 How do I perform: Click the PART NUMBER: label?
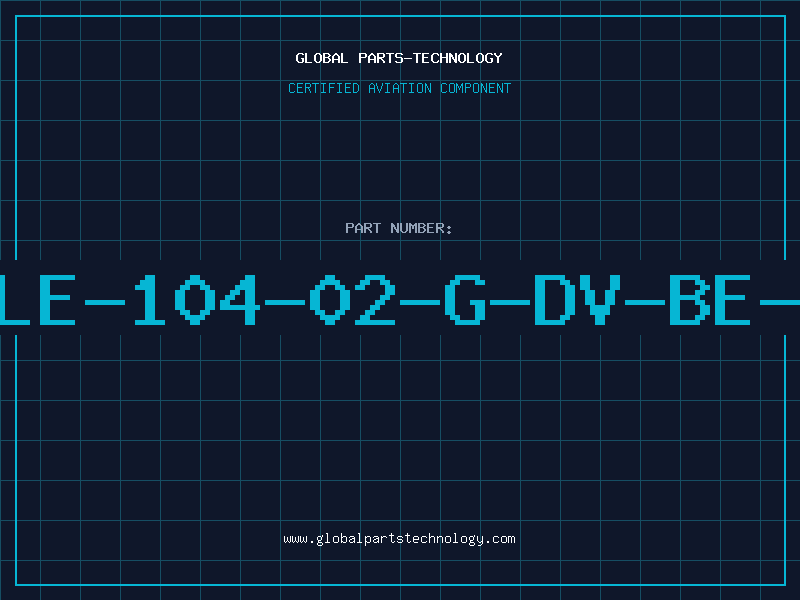click(x=398, y=228)
